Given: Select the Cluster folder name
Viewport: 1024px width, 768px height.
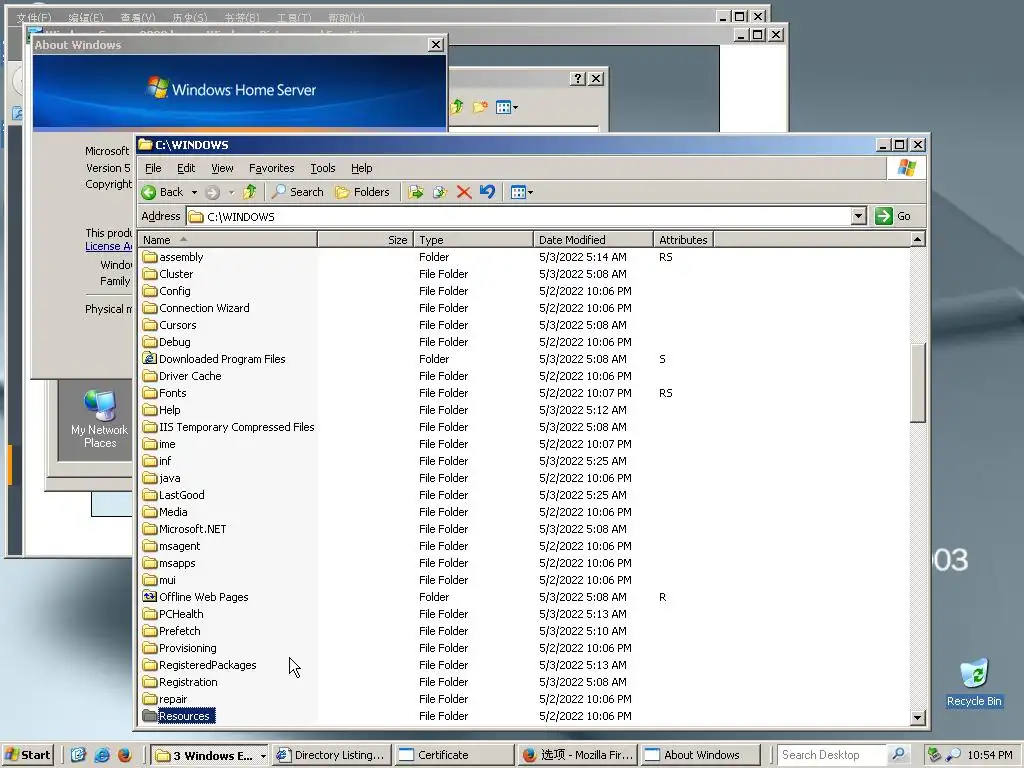Looking at the screenshot, I should (x=176, y=274).
